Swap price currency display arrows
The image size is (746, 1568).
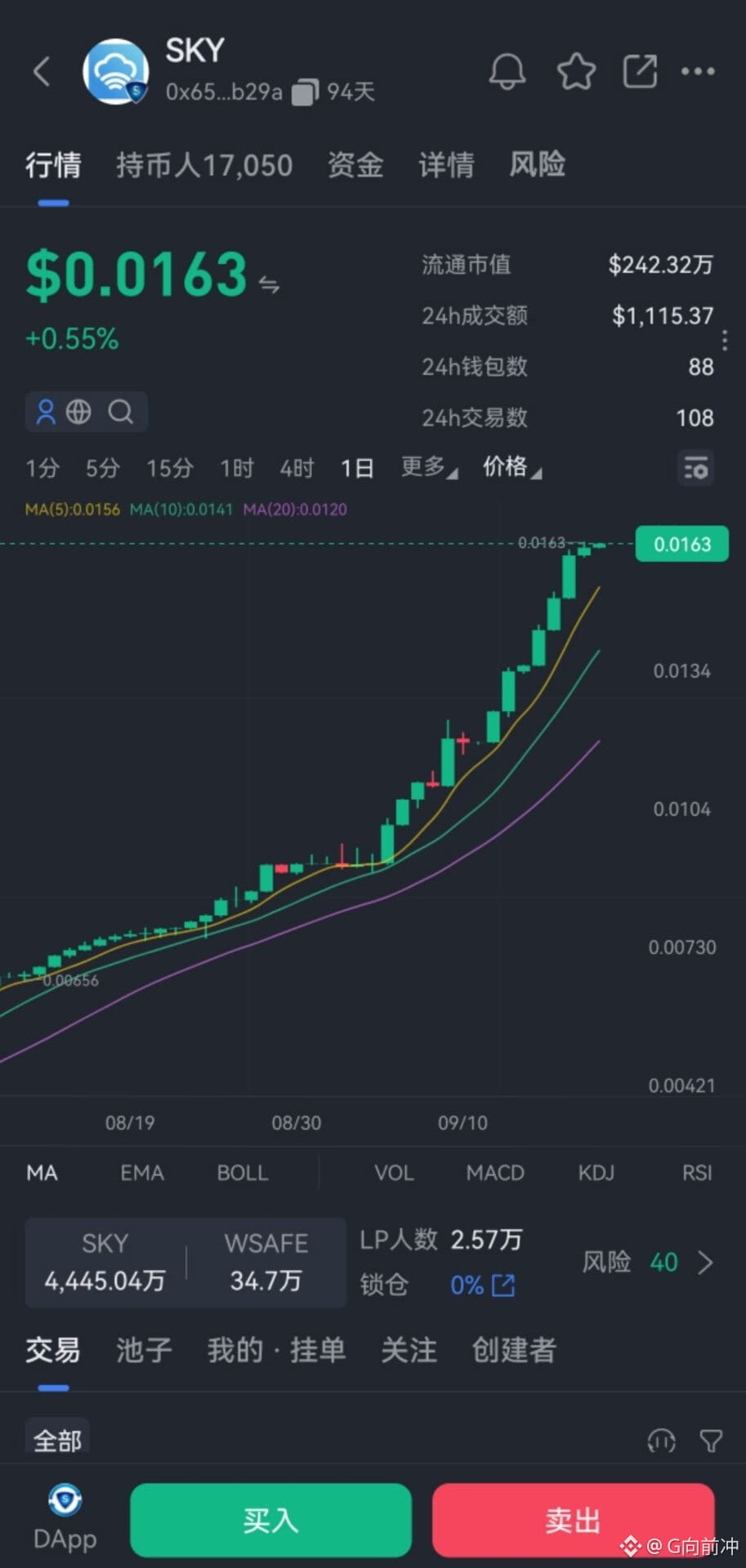tap(269, 284)
